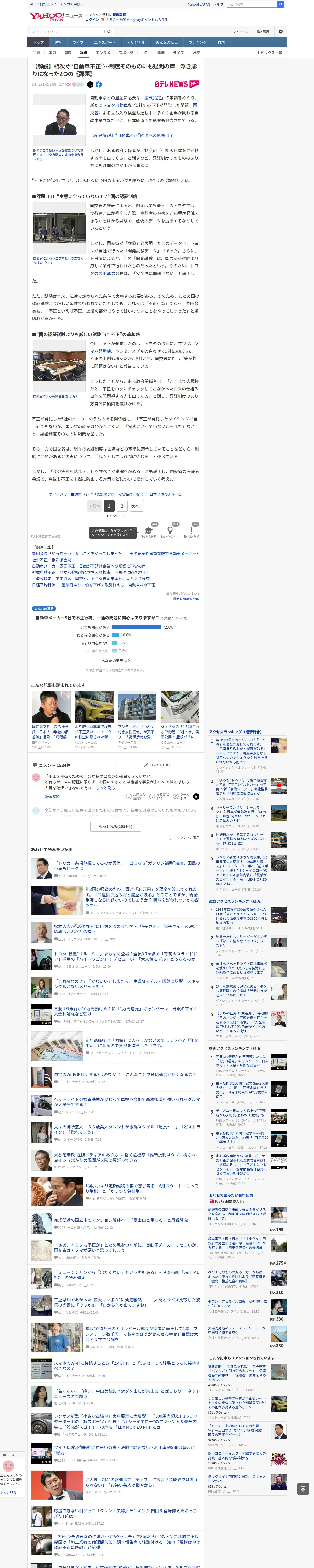Screen dimensions: 314x1568
Task: Select the 経済 category tab
Action: pyautogui.click(x=83, y=53)
